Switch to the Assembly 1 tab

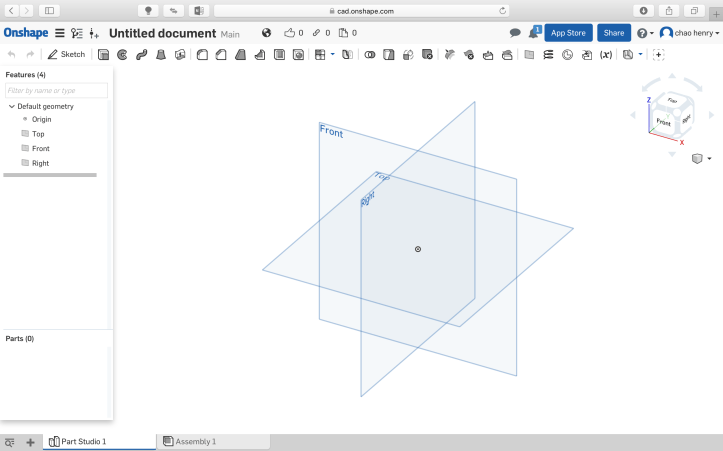(x=195, y=441)
